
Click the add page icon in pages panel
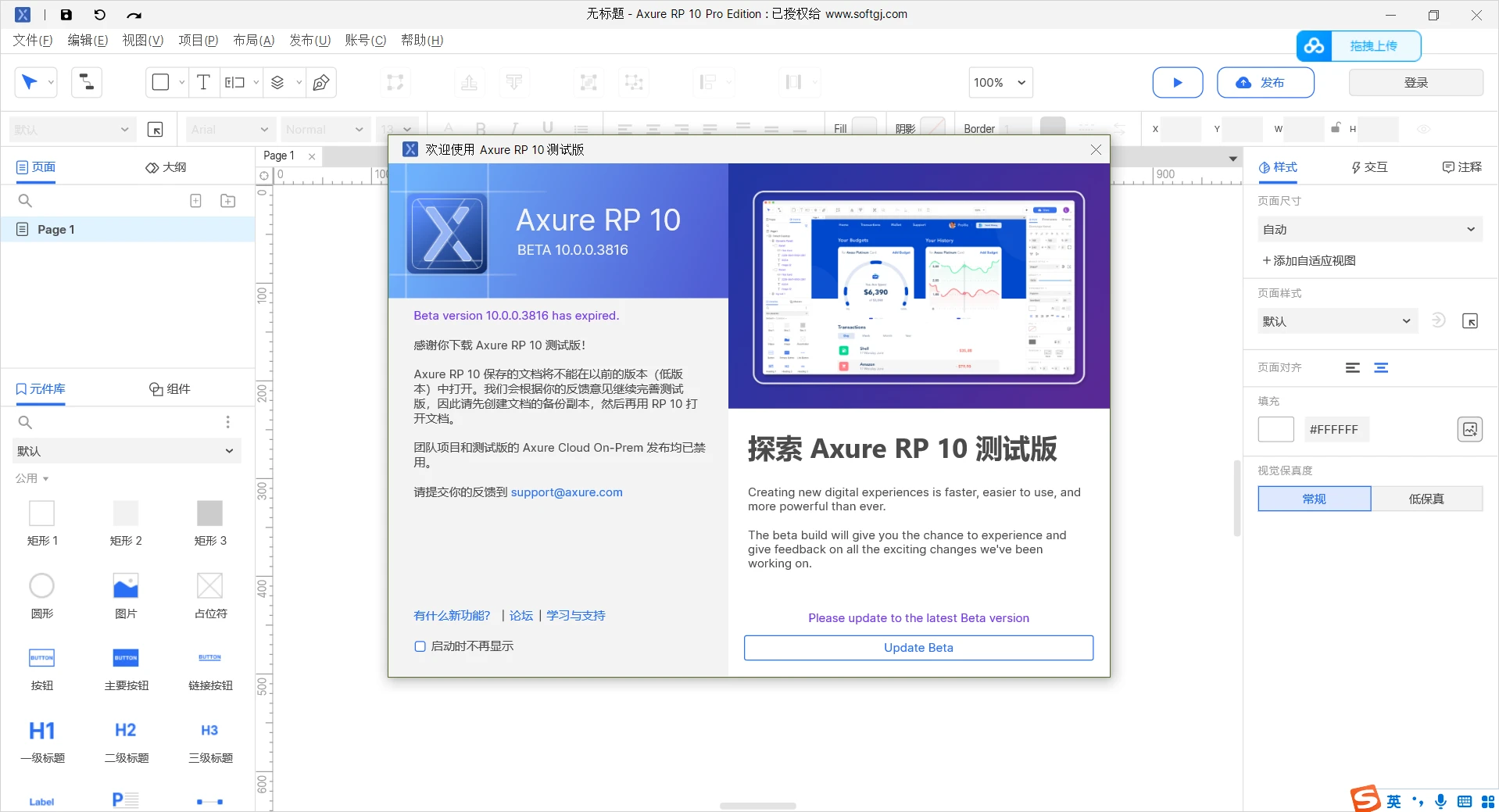195,201
